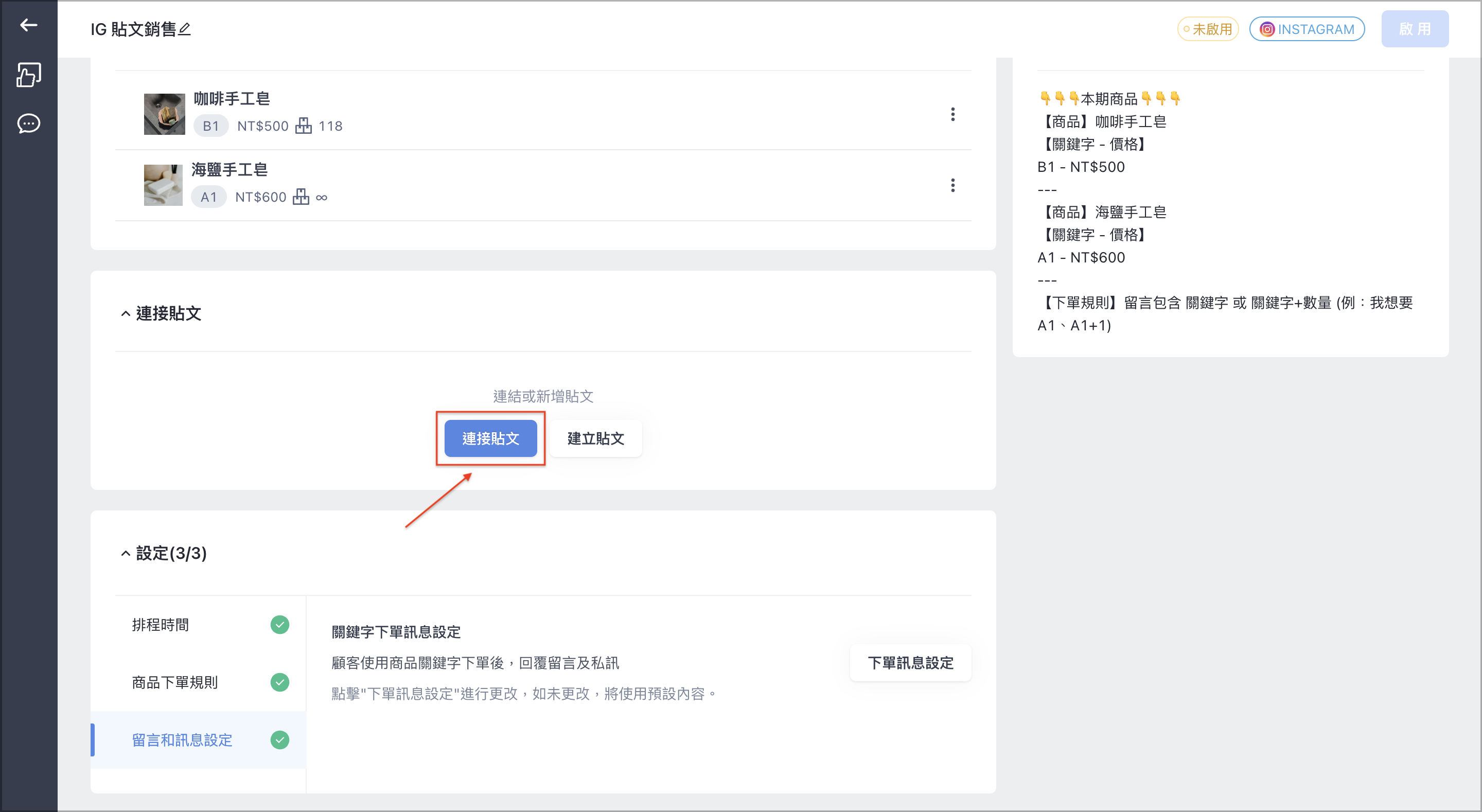The height and width of the screenshot is (812, 1482).
Task: Click the IG 貼文銷售 title
Action: click(133, 29)
